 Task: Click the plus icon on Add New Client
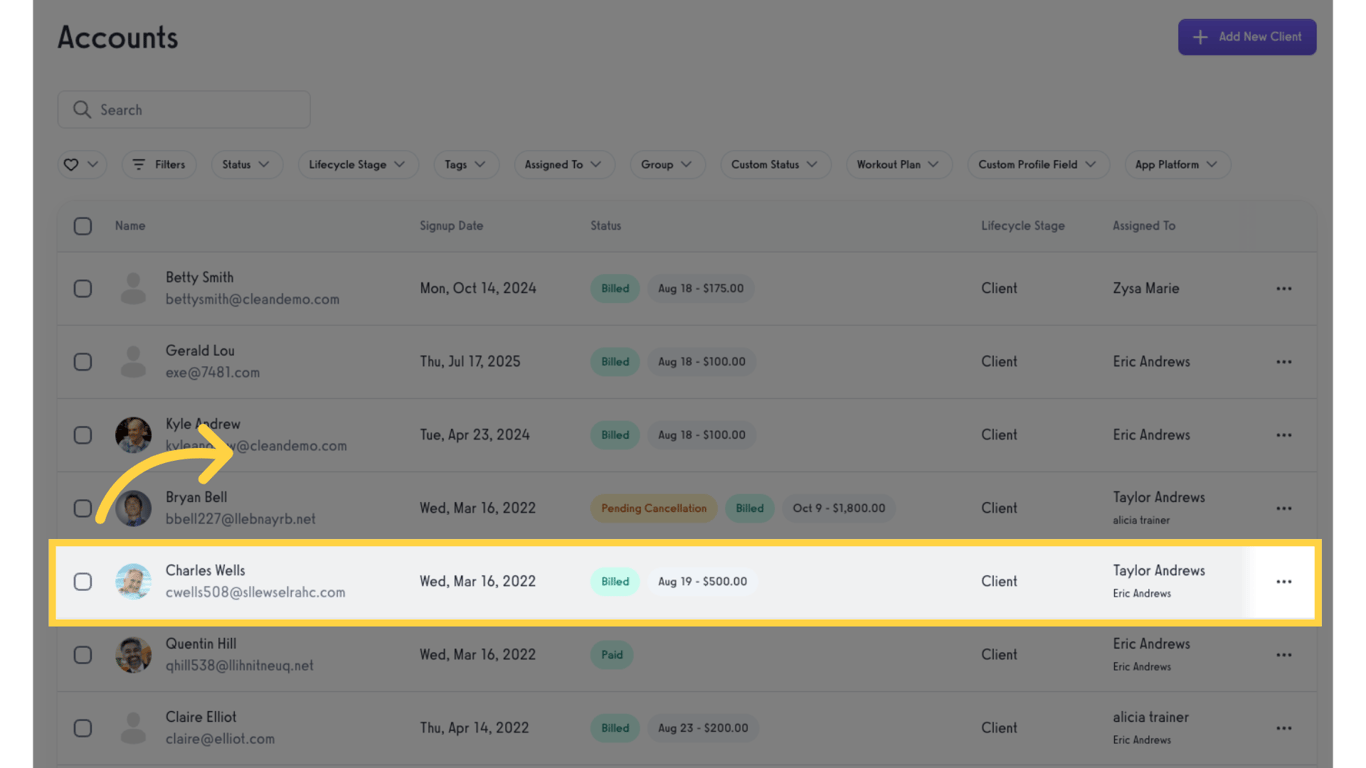coord(1199,37)
